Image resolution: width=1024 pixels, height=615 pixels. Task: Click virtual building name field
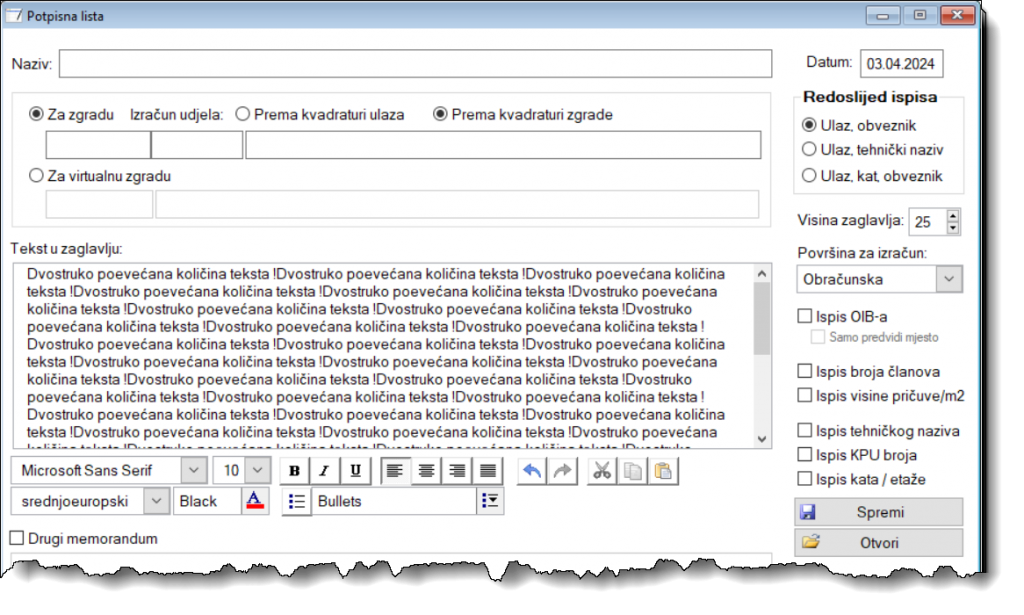click(457, 204)
